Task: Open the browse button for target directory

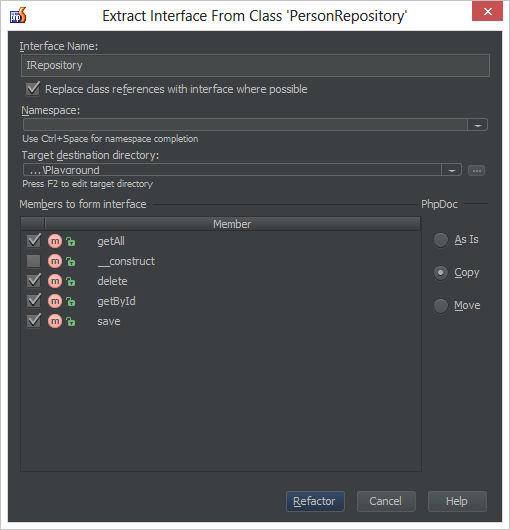Action: coord(477,170)
